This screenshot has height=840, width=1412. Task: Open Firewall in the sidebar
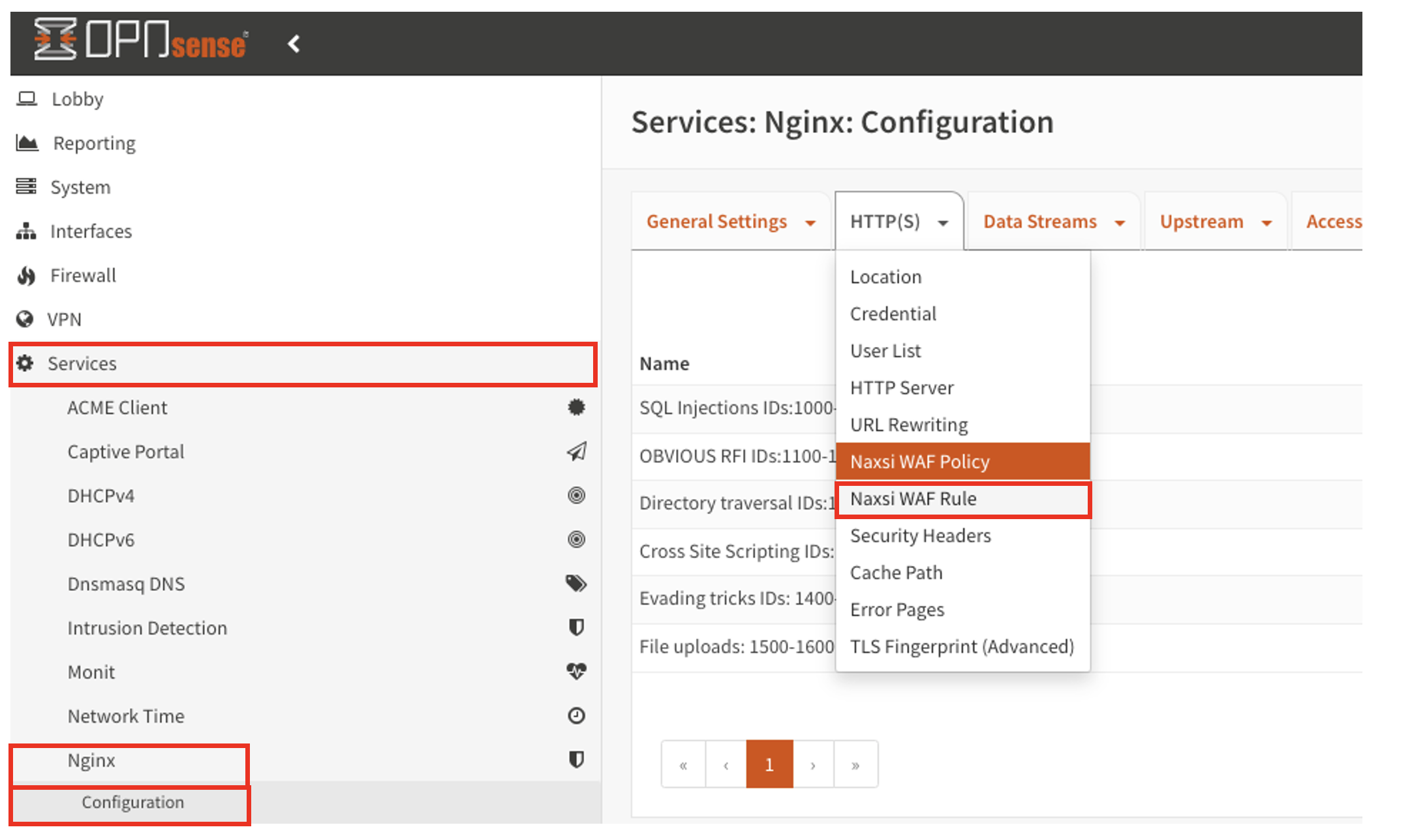[83, 276]
